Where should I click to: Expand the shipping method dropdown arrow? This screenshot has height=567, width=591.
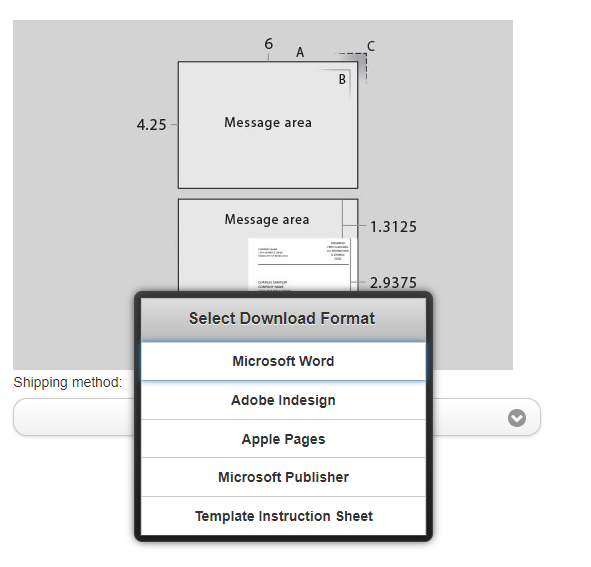point(516,418)
